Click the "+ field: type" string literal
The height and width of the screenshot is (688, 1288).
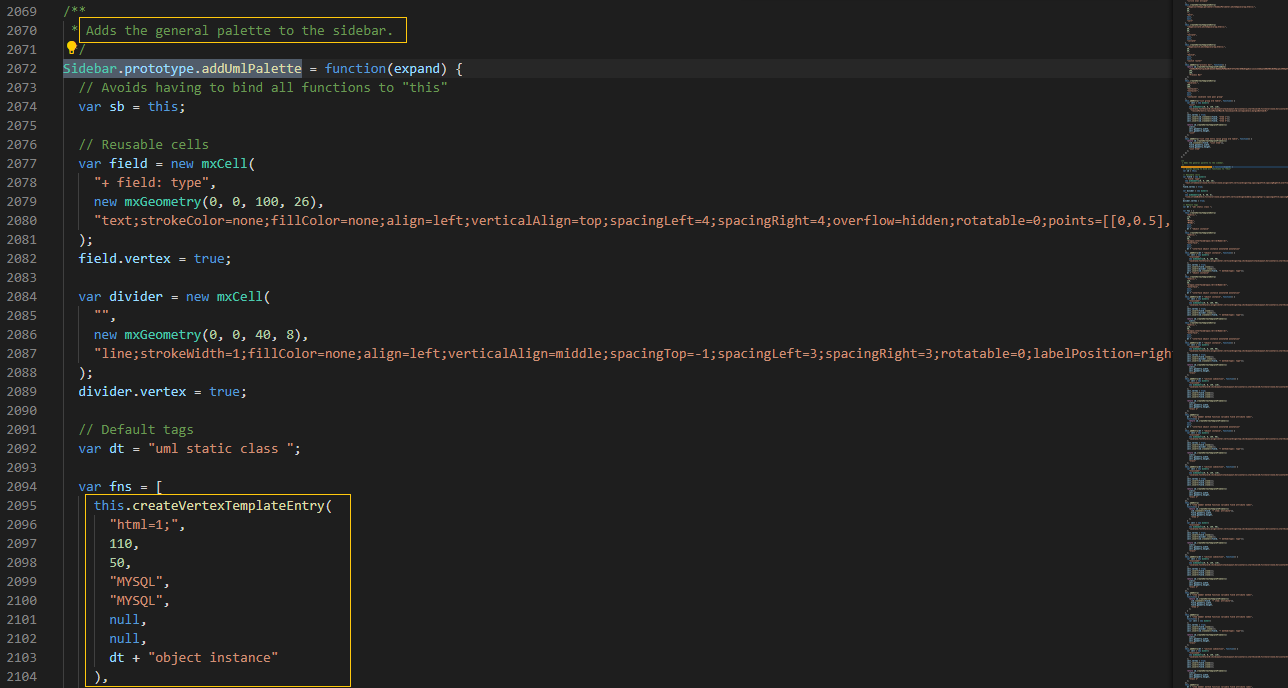pos(155,182)
